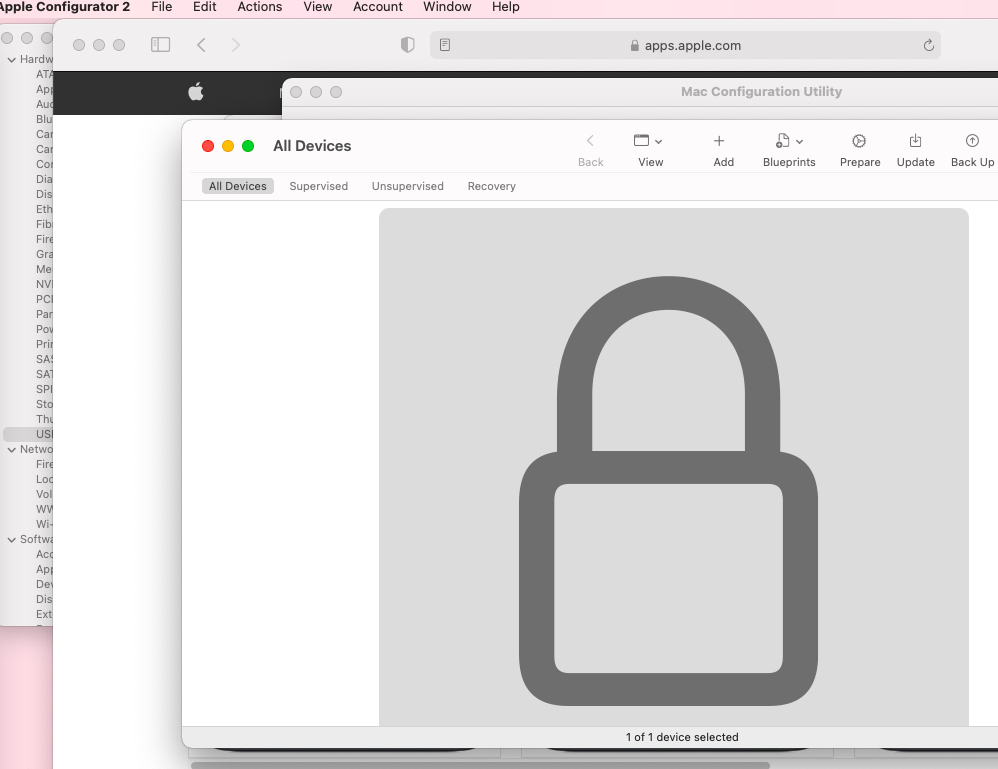Reload the Safari page
Viewport: 998px width, 769px height.
pos(929,45)
